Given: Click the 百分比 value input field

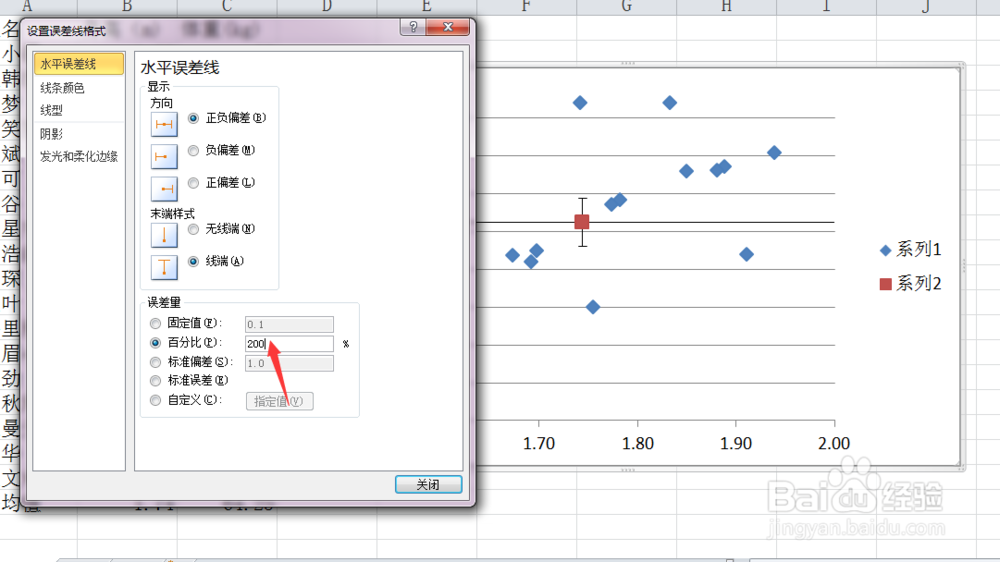Looking at the screenshot, I should (x=289, y=343).
